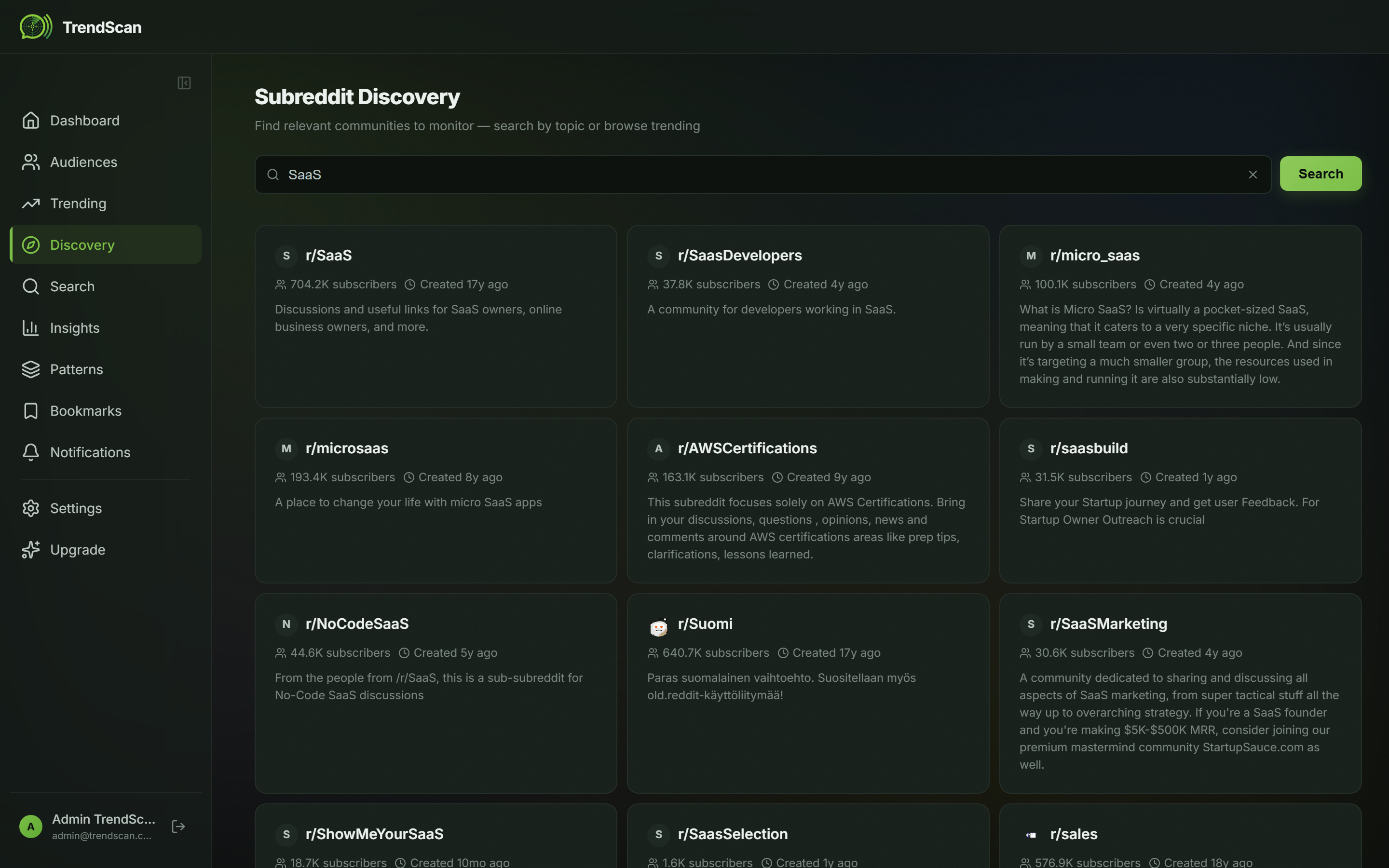Open the r/microsaas title
Screen dimensions: 1389x868
pos(347,448)
